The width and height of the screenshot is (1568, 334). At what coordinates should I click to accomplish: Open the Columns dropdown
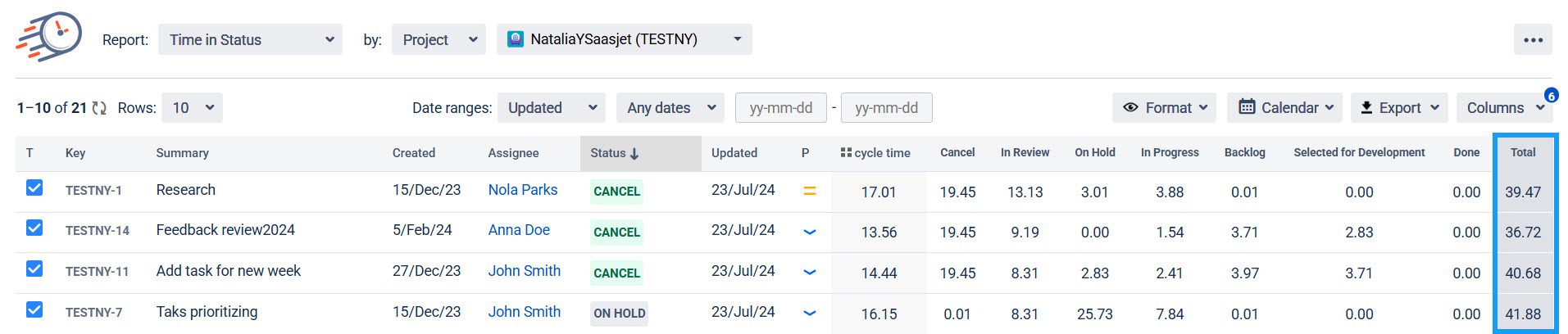(1504, 108)
